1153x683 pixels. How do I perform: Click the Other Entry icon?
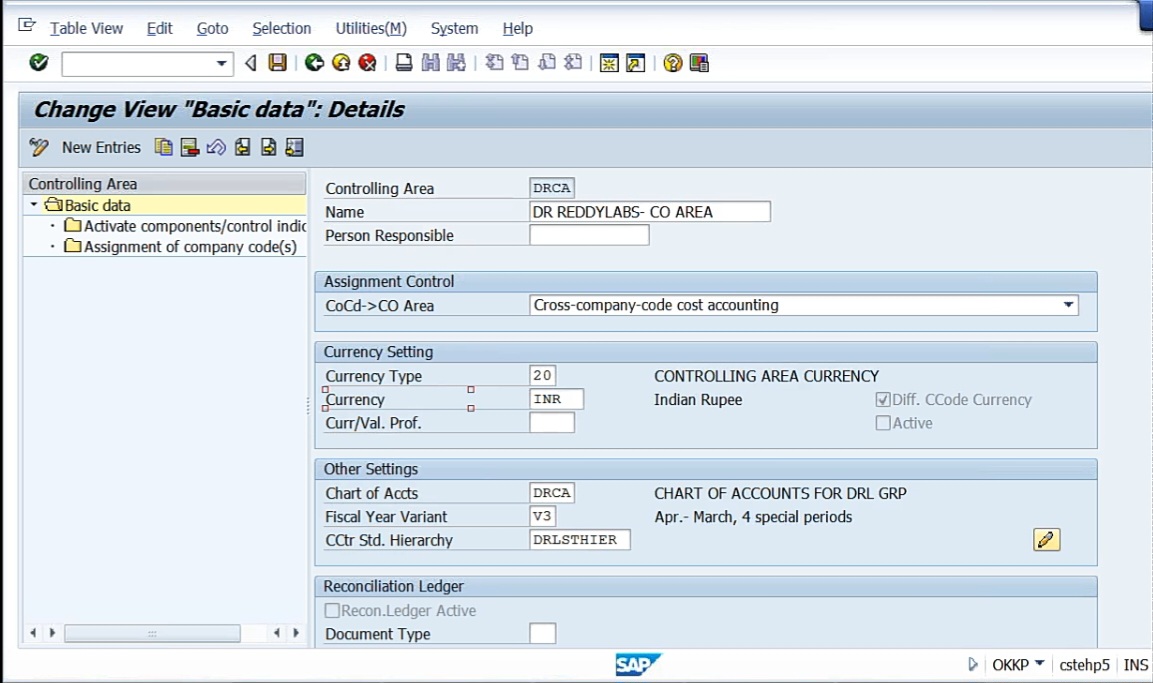coord(294,148)
